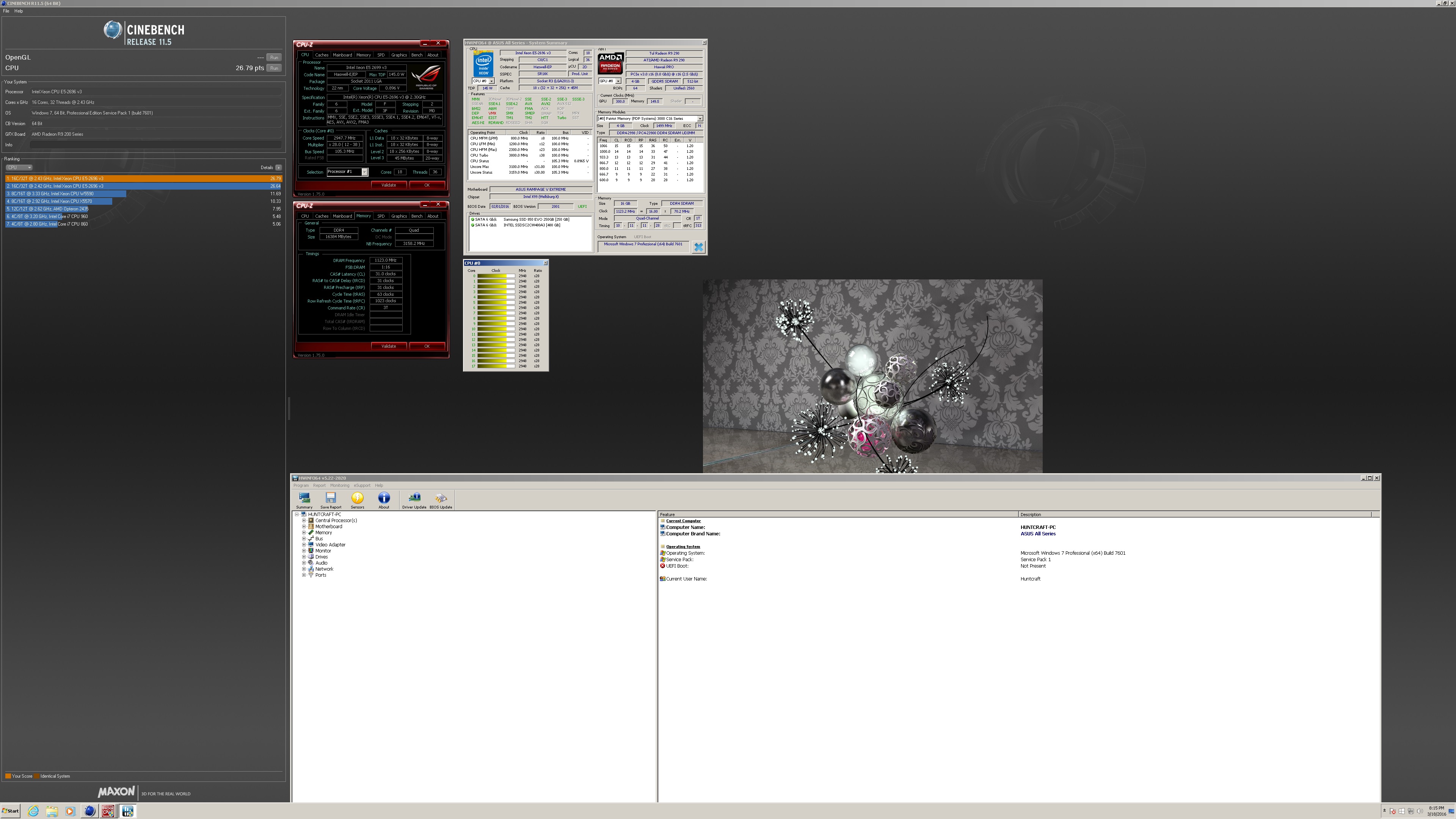Switch to Caches tab in upper CPU-Z window

pos(322,55)
